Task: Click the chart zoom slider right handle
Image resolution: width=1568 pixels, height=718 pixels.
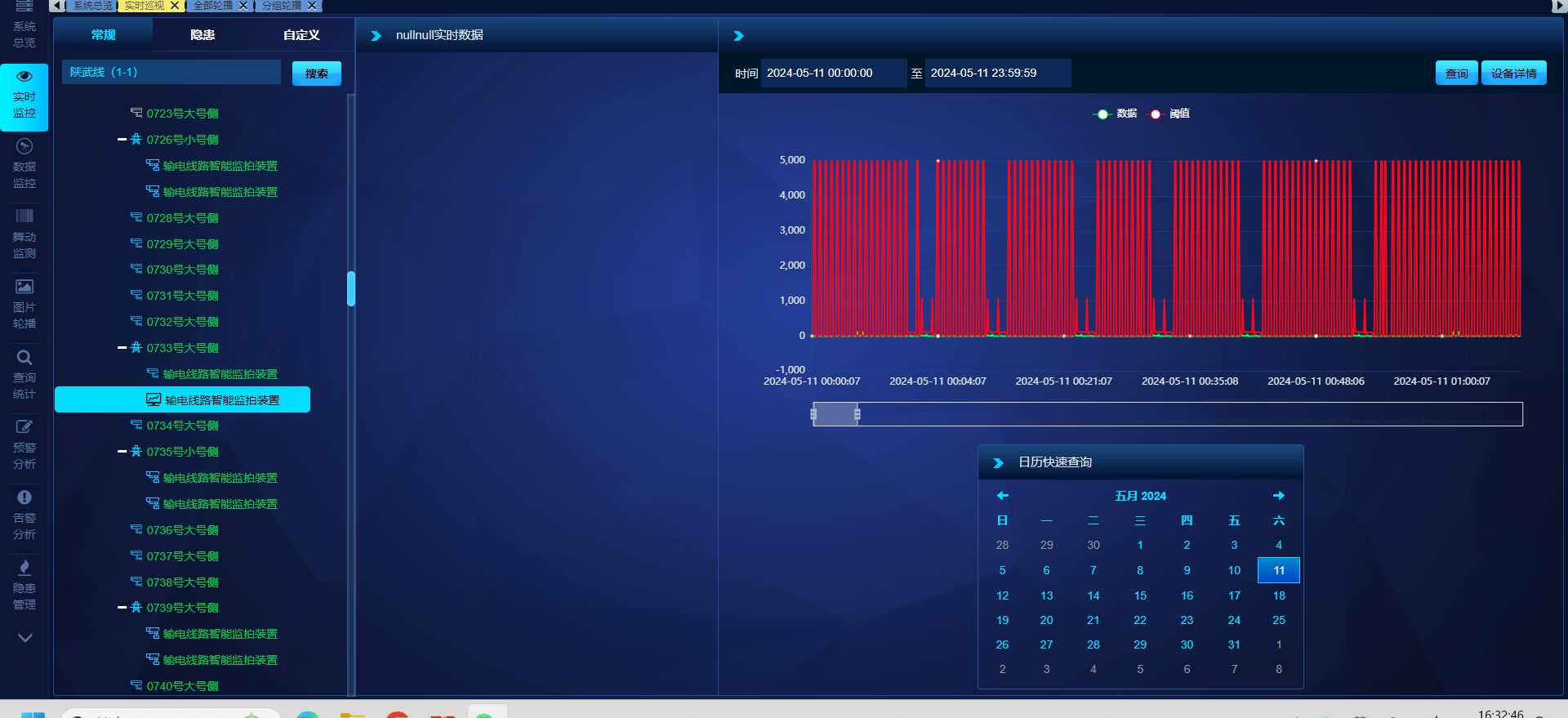Action: (x=857, y=414)
